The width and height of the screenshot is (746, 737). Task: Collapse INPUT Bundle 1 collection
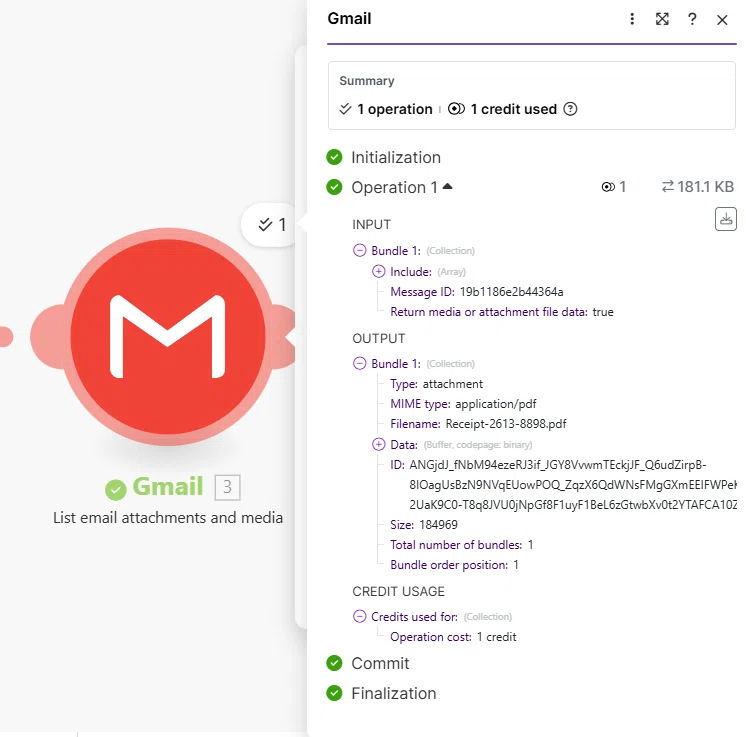[x=360, y=250]
